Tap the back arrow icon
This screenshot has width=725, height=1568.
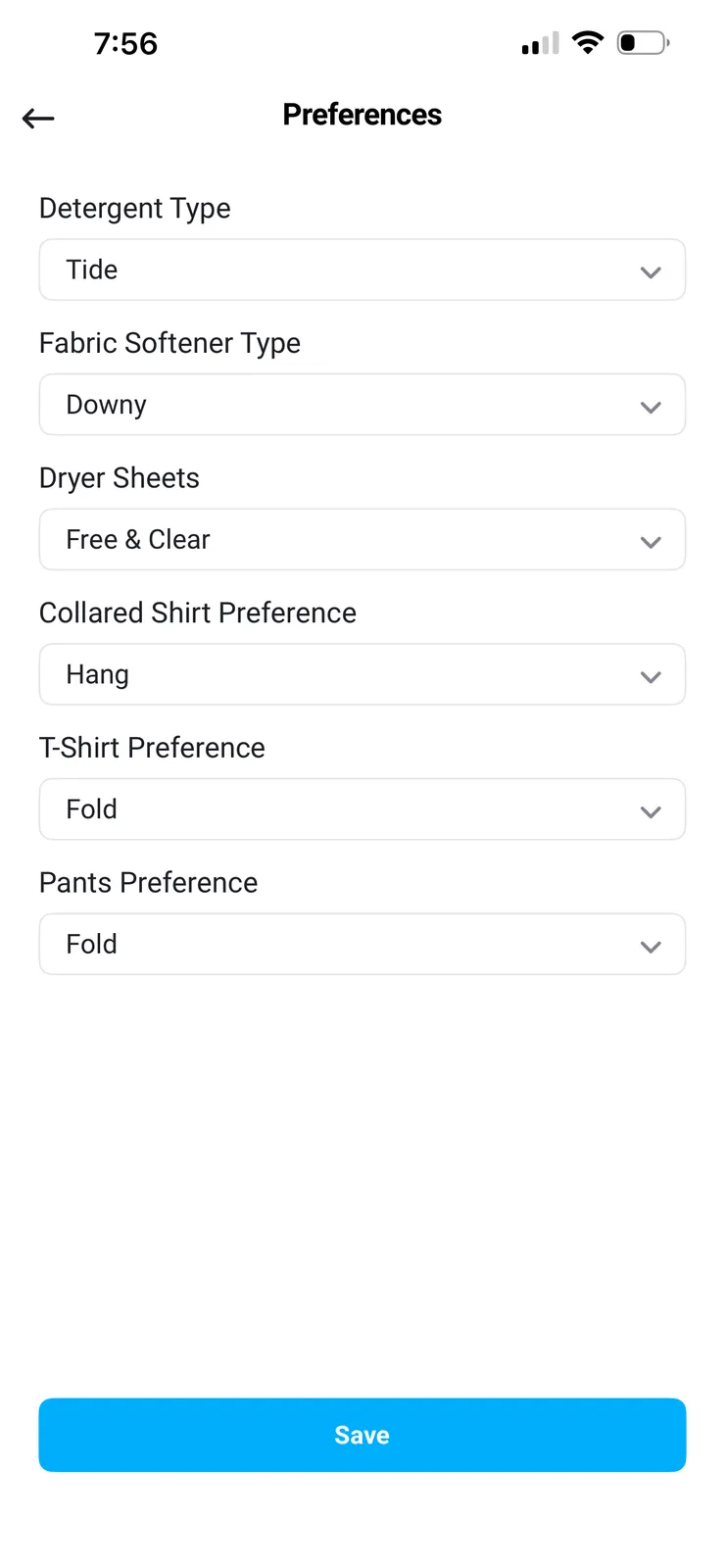38,119
